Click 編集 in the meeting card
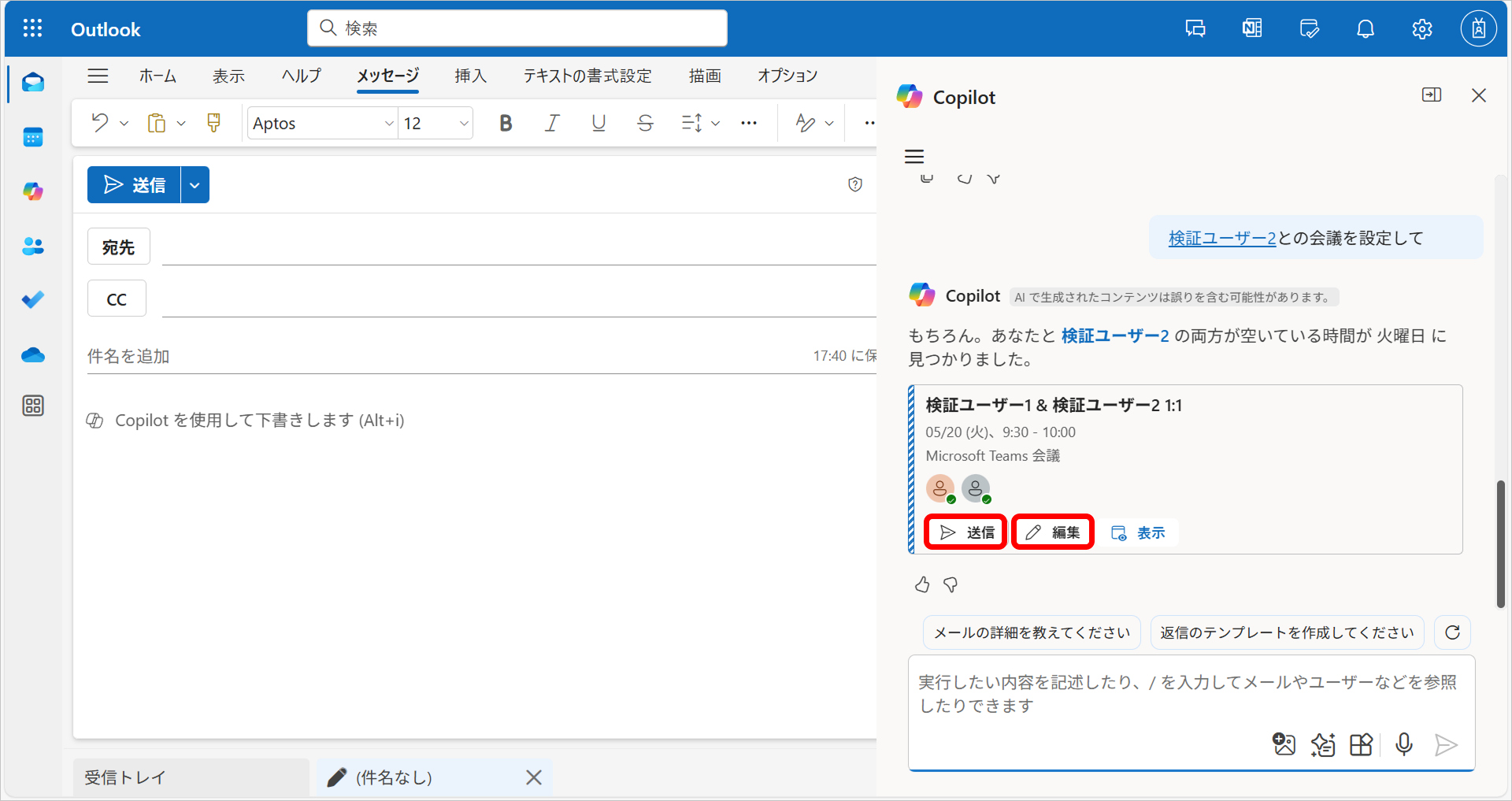The height and width of the screenshot is (801, 1512). pos(1053,532)
